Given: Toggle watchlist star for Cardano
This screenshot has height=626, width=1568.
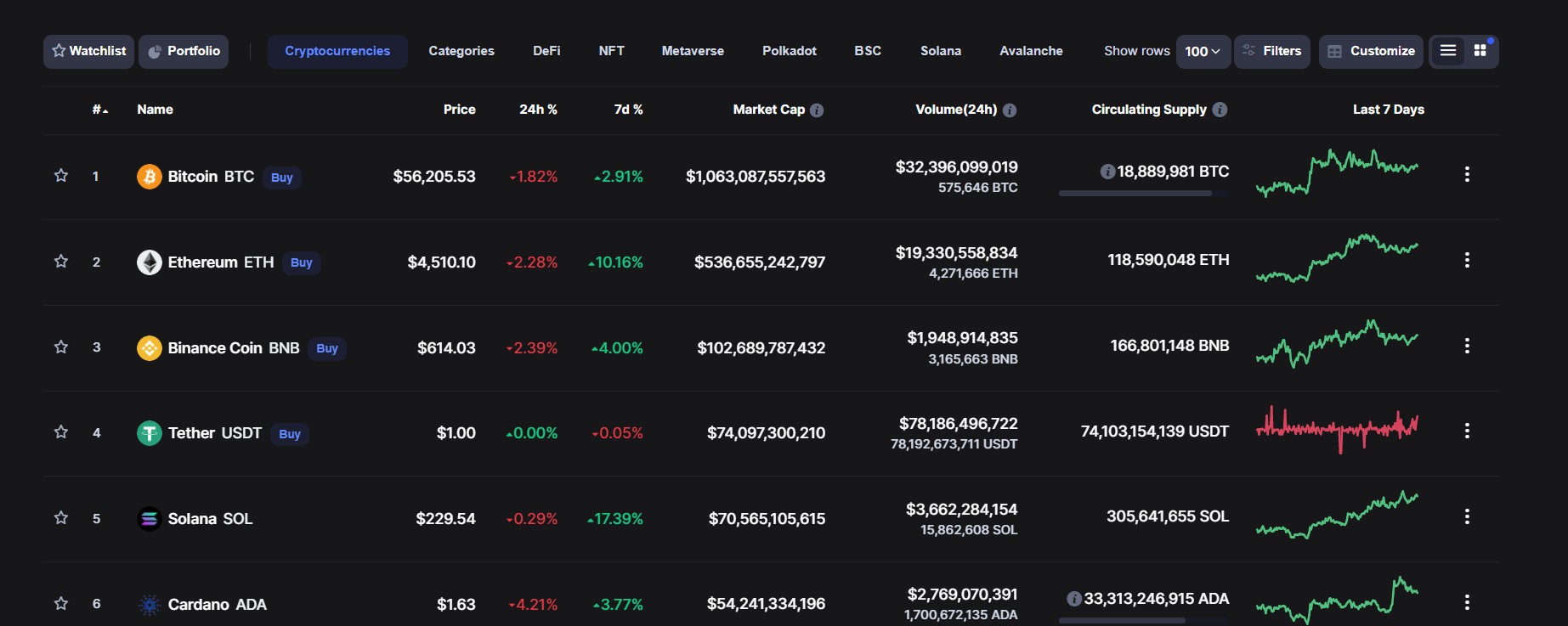Looking at the screenshot, I should (61, 604).
